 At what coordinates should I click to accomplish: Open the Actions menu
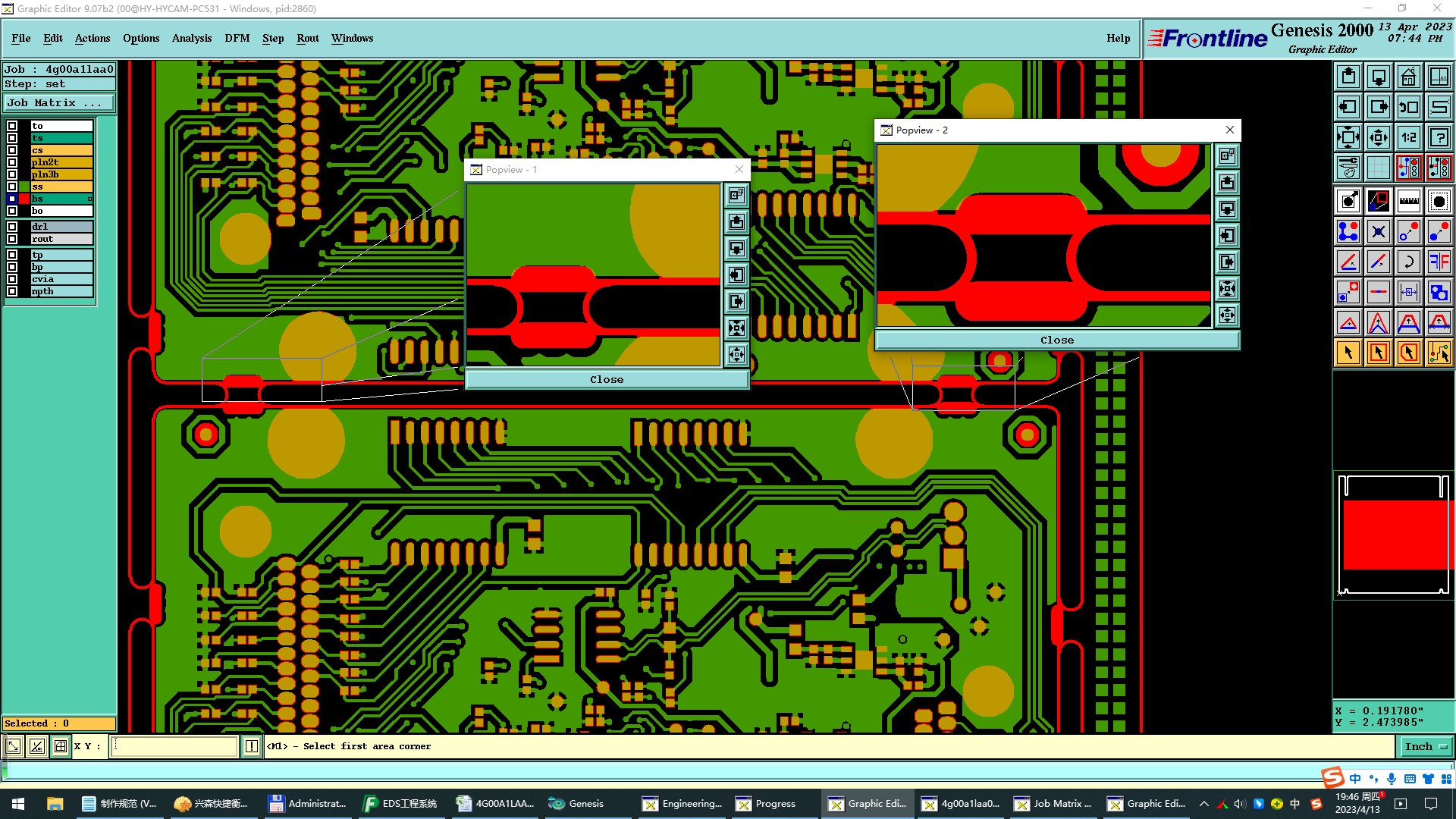point(93,38)
